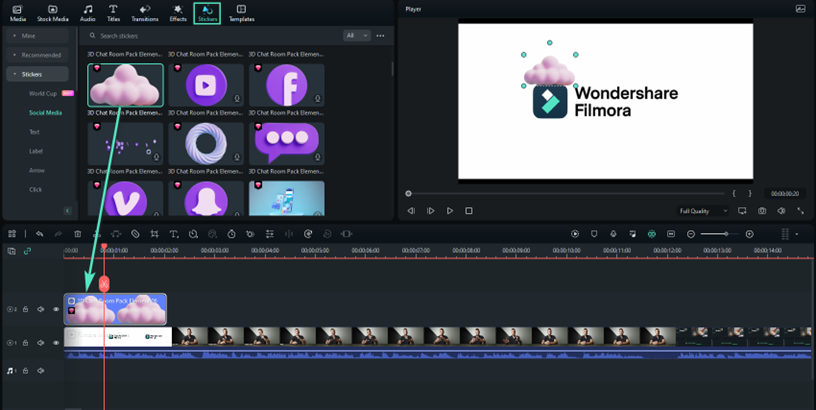The image size is (816, 410).
Task: Toggle visibility of video track 2
Action: (56, 309)
